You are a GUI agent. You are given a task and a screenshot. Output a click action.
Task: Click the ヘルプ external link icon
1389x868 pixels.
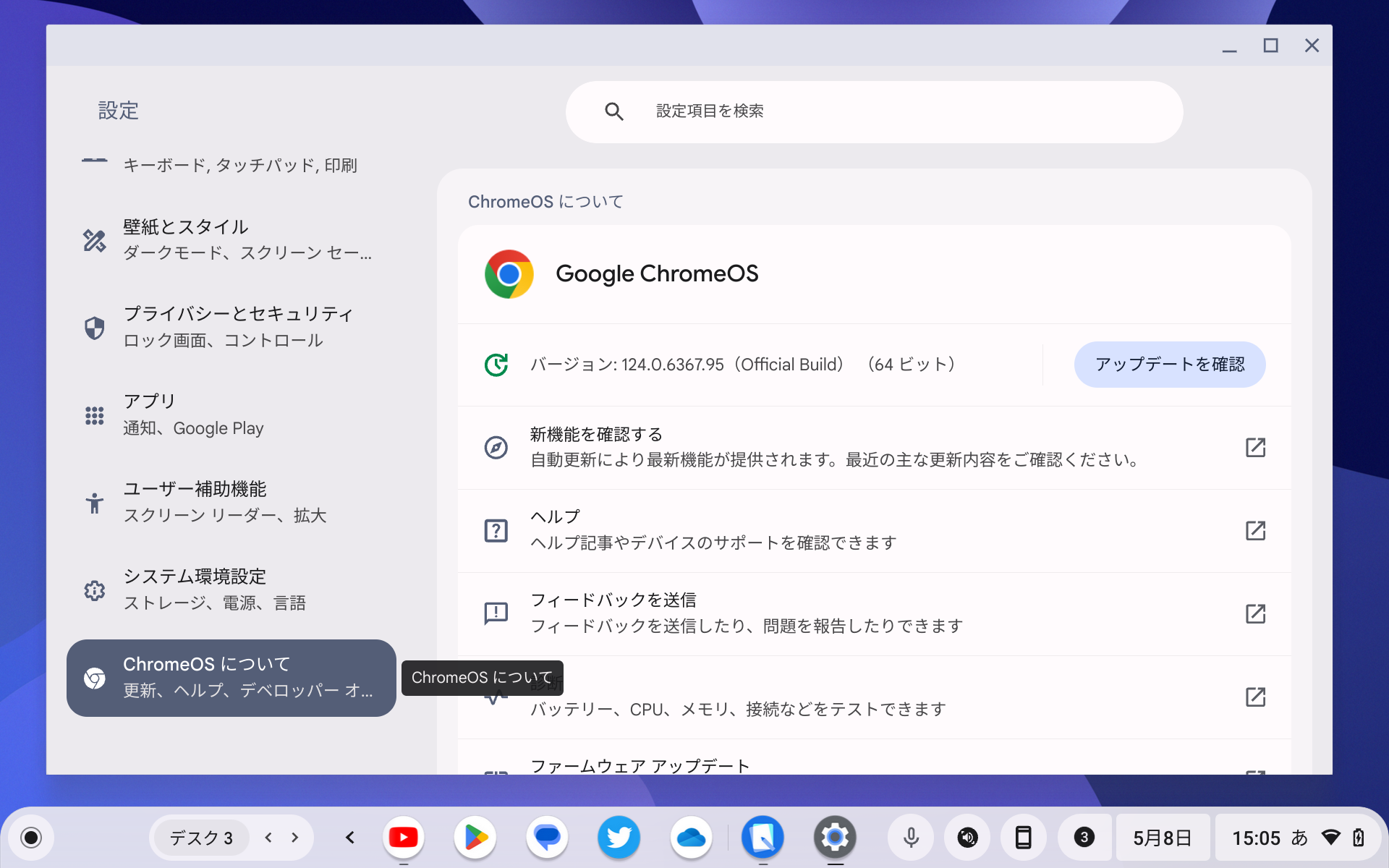pyautogui.click(x=1256, y=530)
